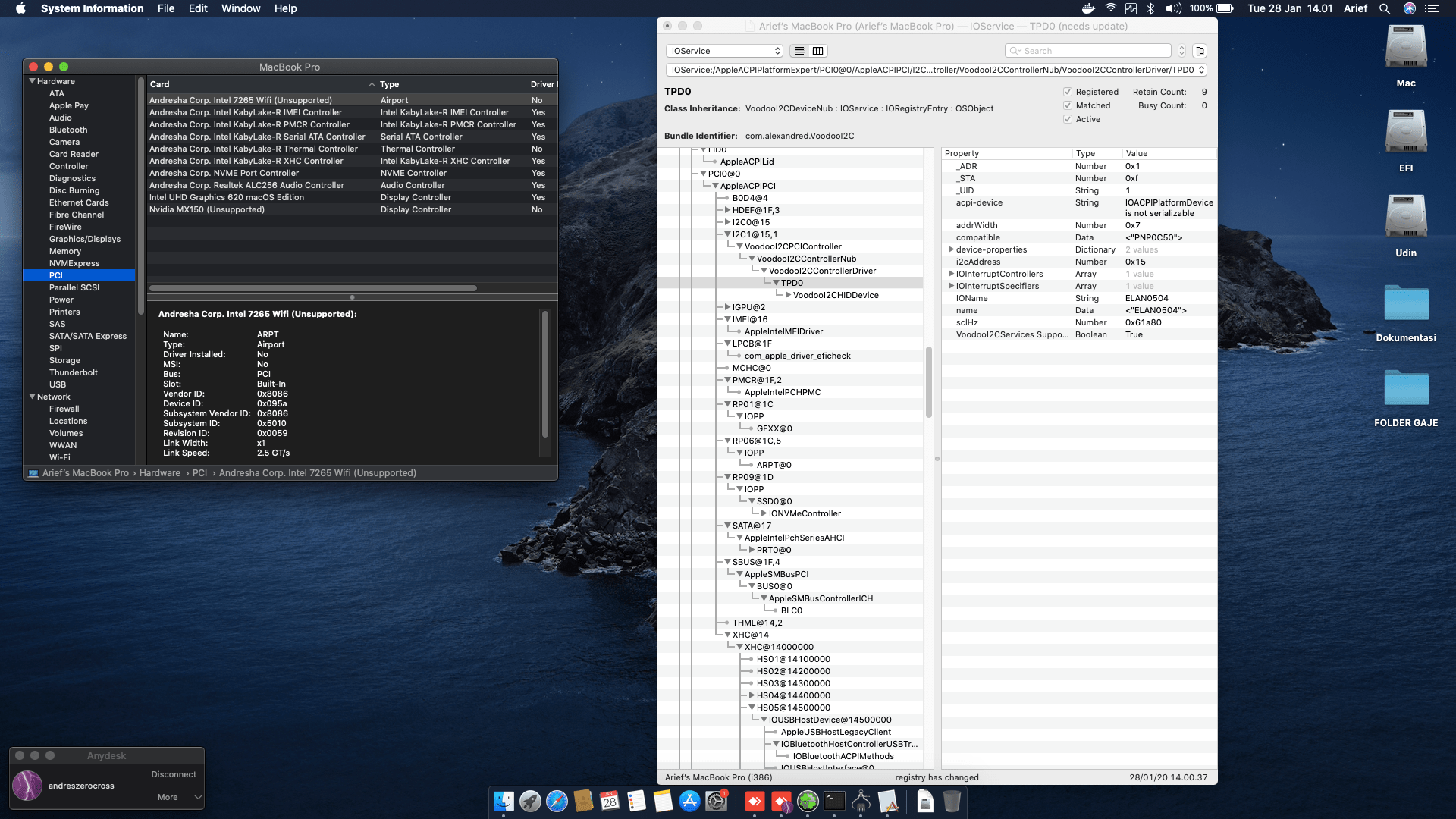Toggle the Registered checkbox
Image resolution: width=1456 pixels, height=819 pixels.
(x=1068, y=92)
